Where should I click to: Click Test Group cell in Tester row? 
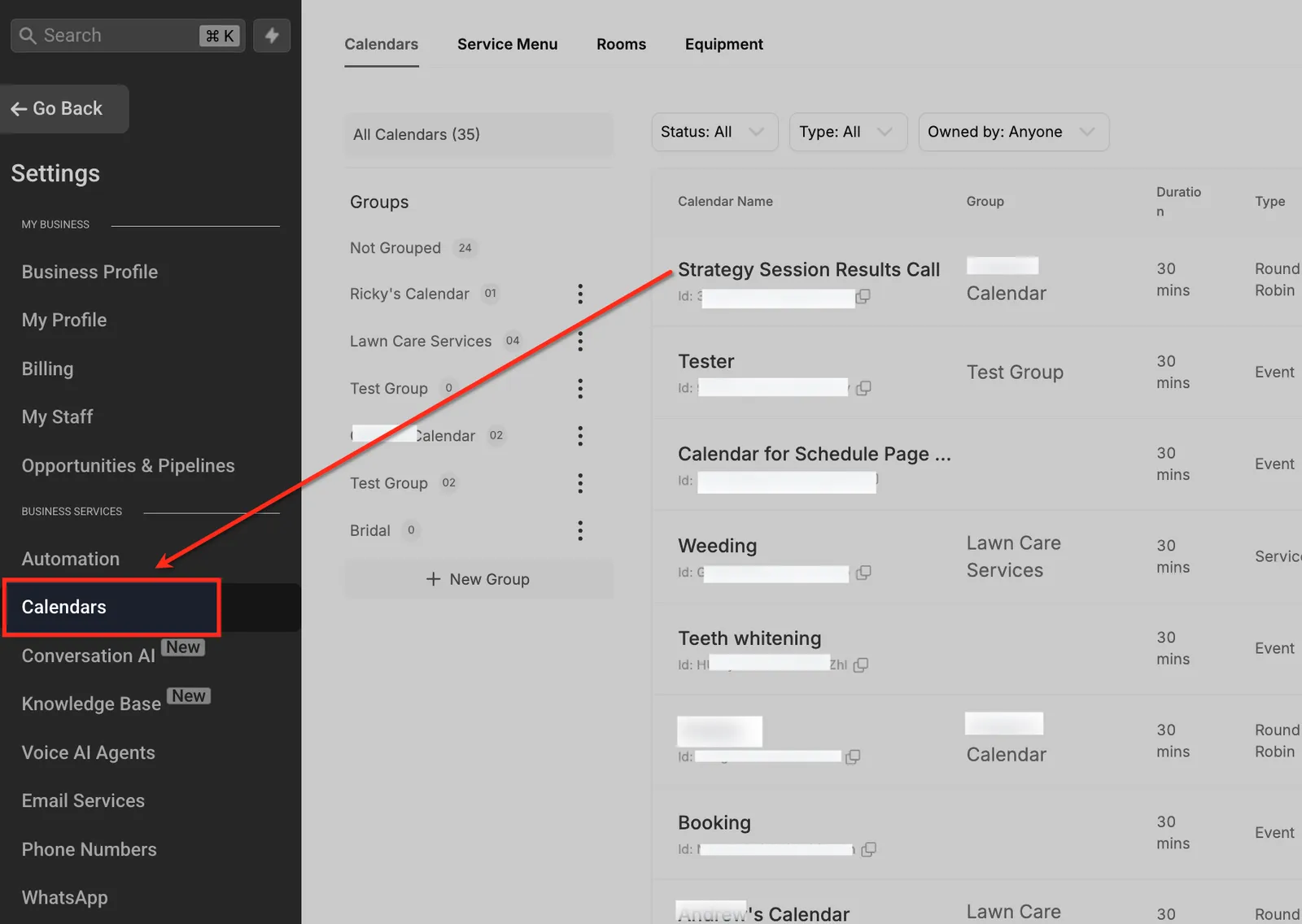click(x=1015, y=372)
